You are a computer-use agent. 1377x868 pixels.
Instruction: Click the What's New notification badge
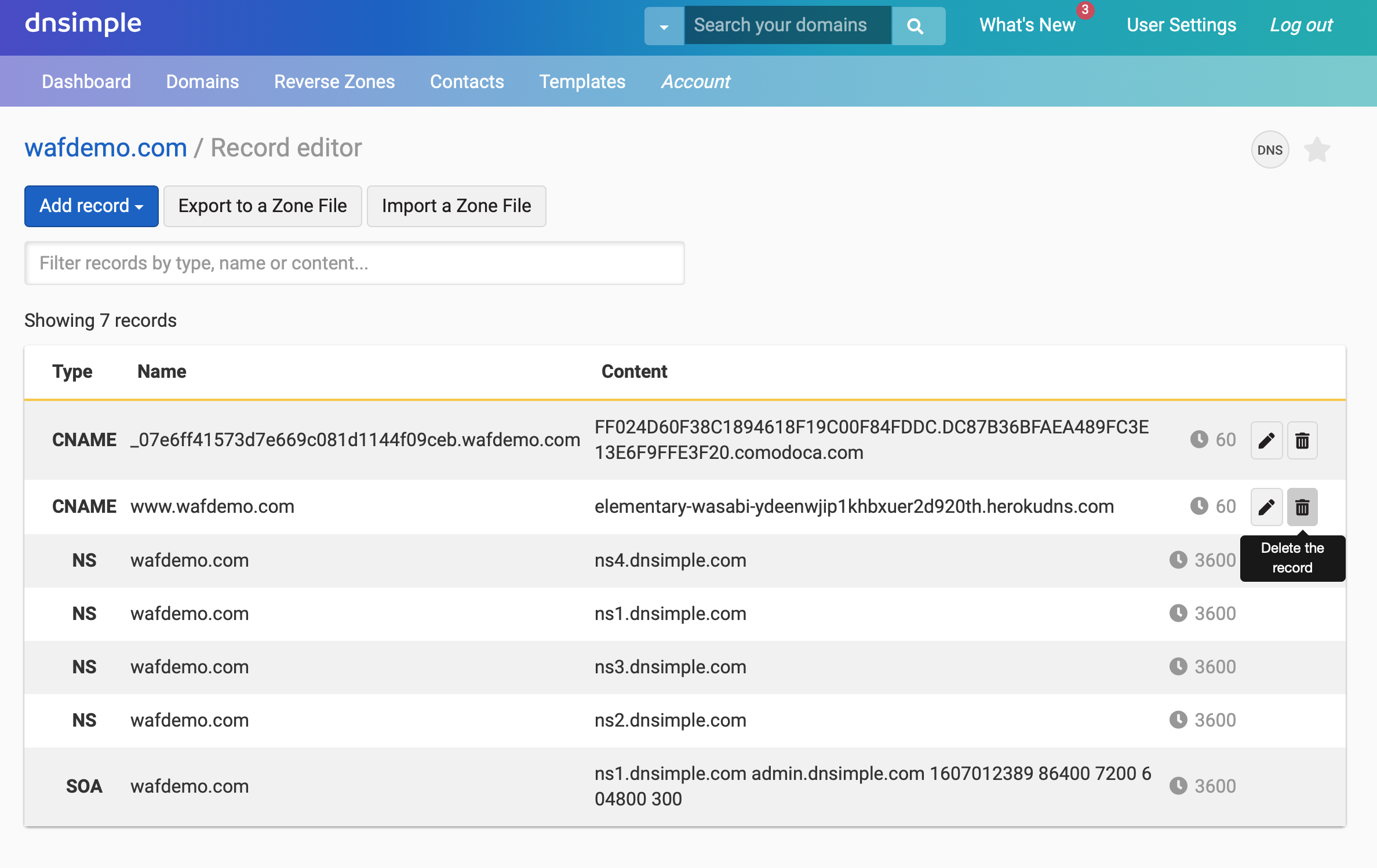pyautogui.click(x=1085, y=10)
